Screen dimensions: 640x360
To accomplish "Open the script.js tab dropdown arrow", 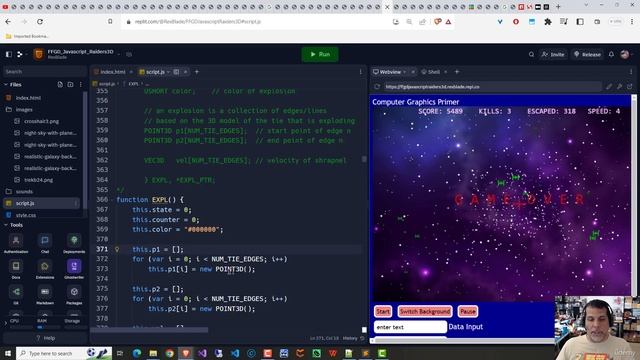I will pyautogui.click(x=168, y=72).
